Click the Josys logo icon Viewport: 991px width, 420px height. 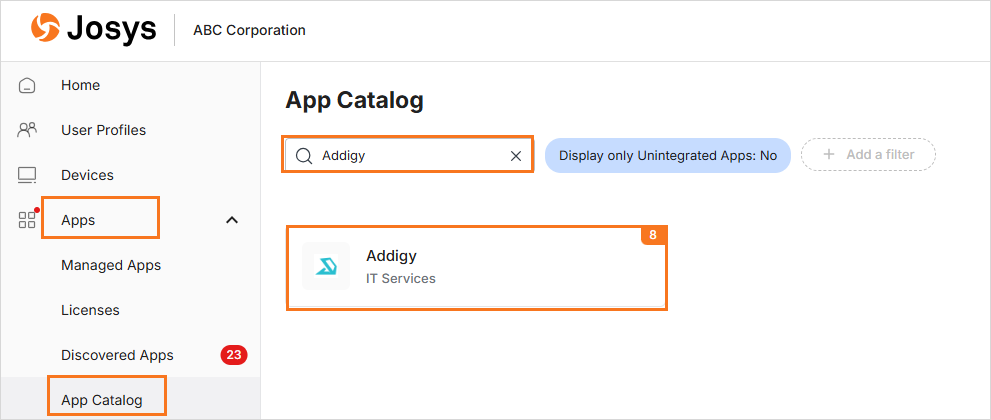click(x=45, y=30)
